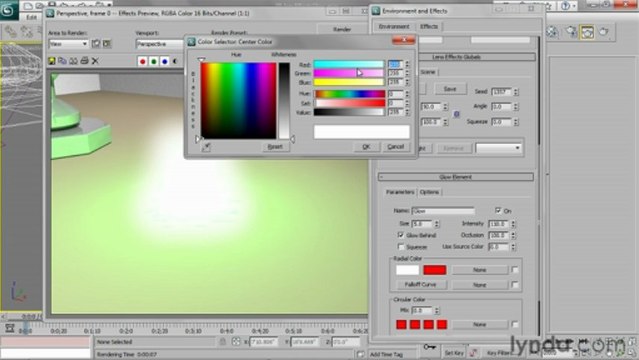Enable Radial falloff map checkbox
Viewport: 639px width, 360px height.
pos(515,285)
